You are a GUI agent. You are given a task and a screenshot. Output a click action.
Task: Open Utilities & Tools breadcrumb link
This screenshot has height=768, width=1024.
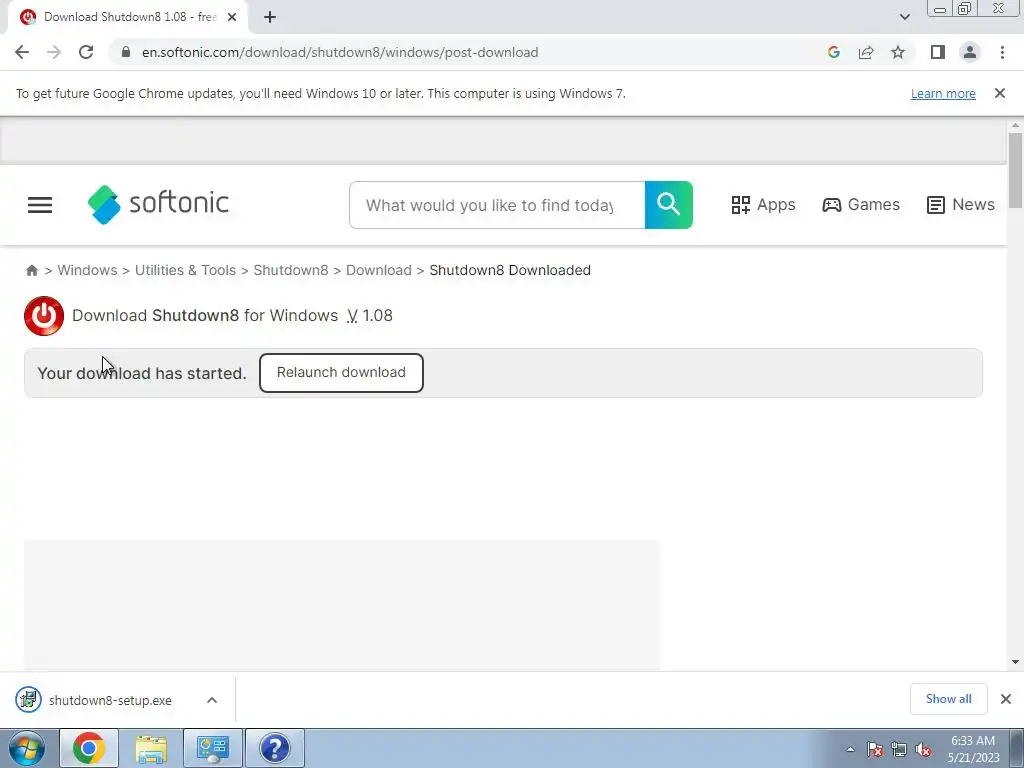pos(185,270)
